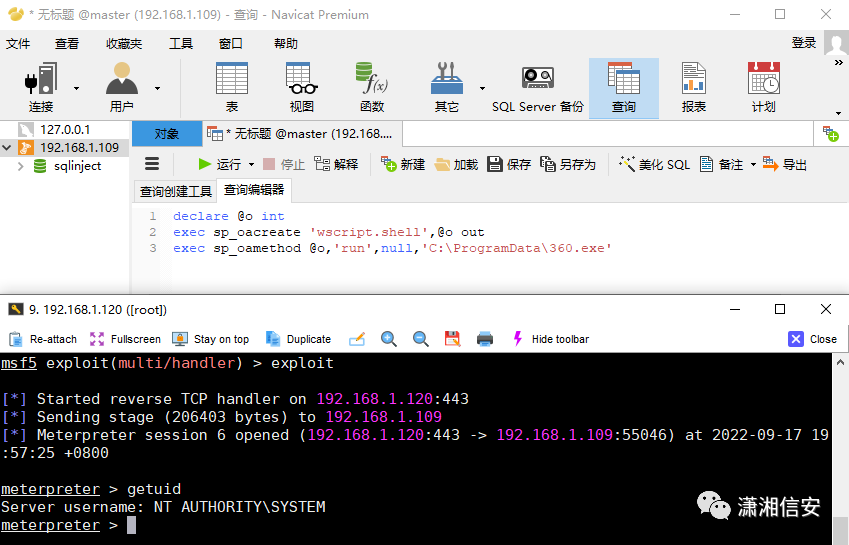849x545 pixels.
Task: Click the user avatar icon
Action: [x=837, y=43]
